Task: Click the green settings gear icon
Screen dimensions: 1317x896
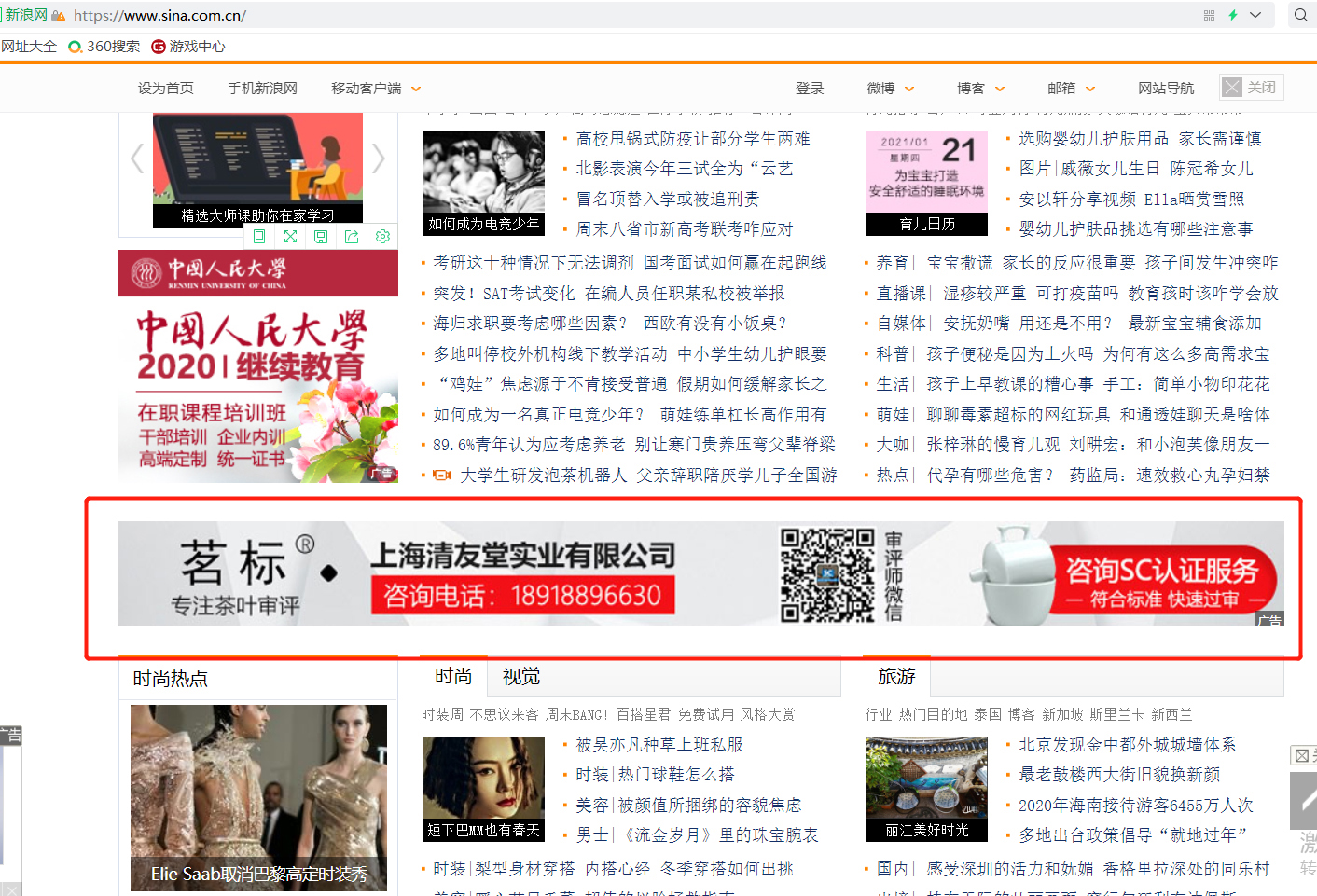Action: [382, 237]
